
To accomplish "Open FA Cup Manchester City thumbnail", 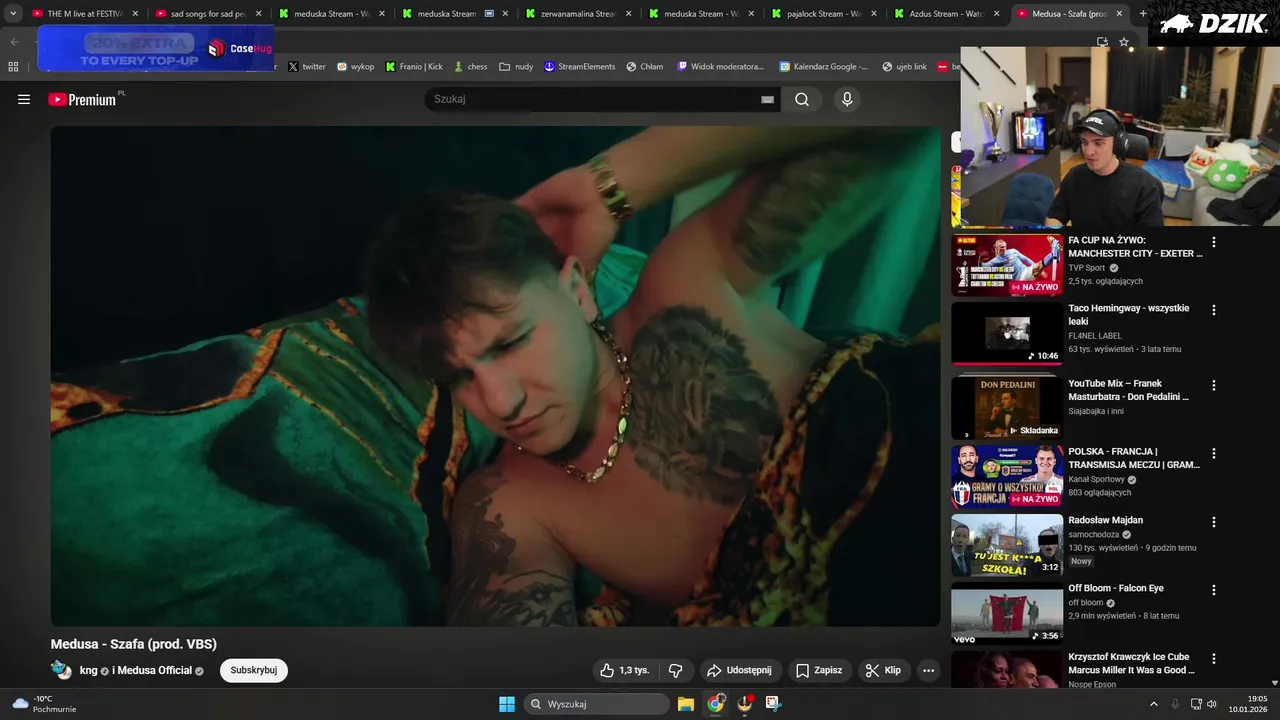I will tap(1007, 265).
